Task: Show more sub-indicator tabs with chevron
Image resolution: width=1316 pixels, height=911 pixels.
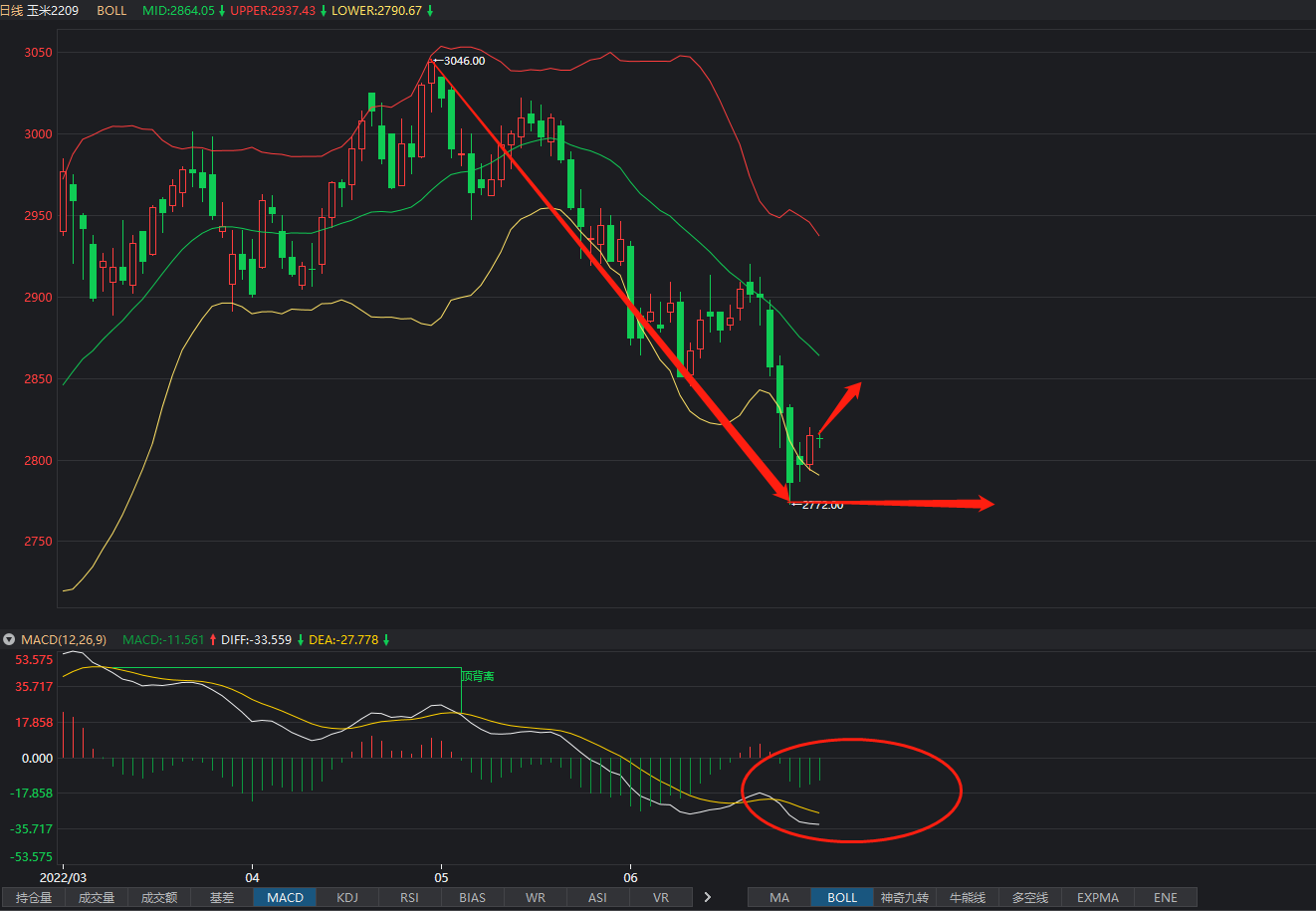Action: pos(707,897)
